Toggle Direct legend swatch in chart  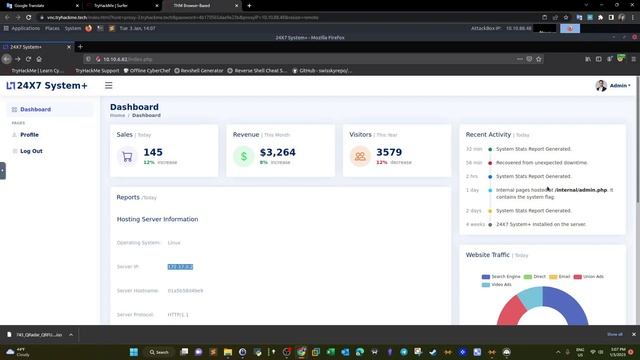point(528,277)
